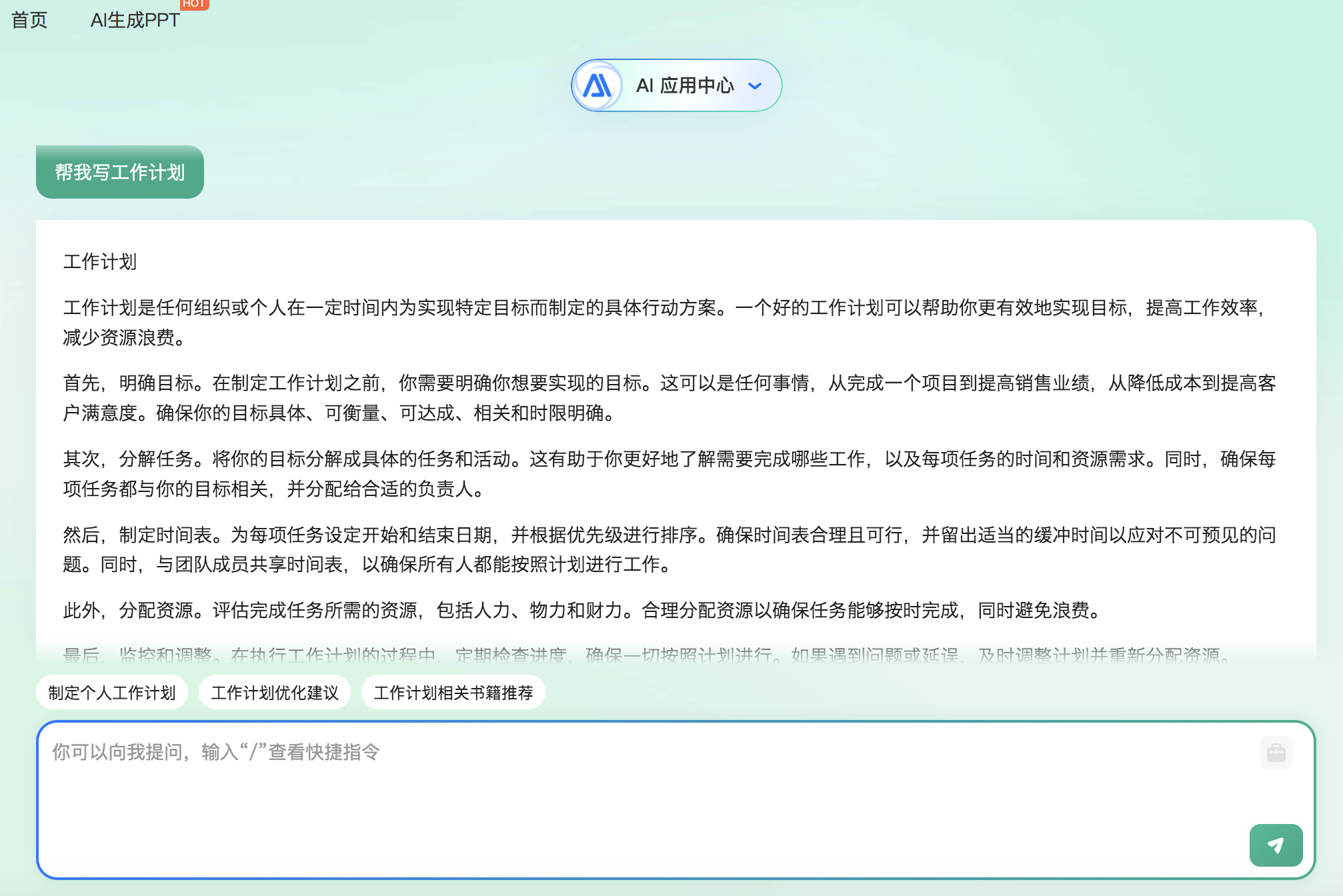
Task: Open the AI生成PPT tab
Action: (x=135, y=20)
